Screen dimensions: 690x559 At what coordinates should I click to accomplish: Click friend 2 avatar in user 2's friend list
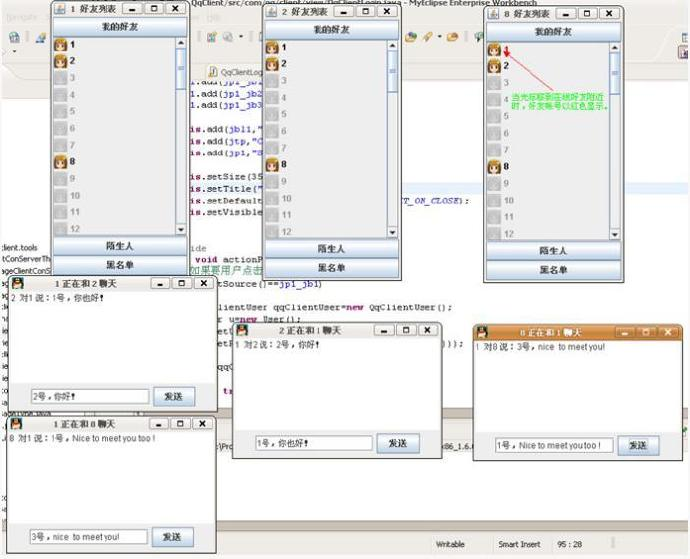272,65
